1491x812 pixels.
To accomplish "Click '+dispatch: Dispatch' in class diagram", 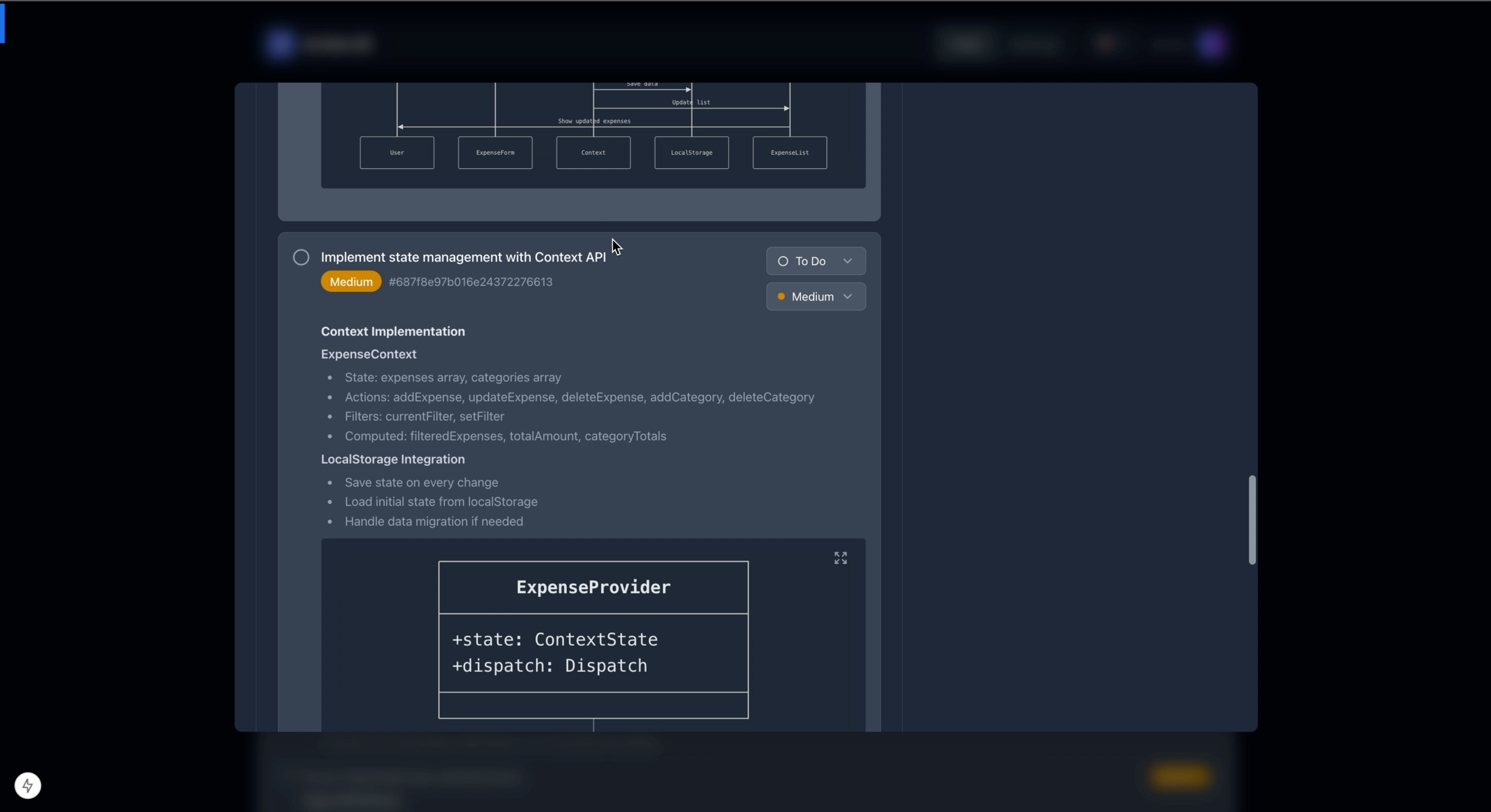I will (549, 665).
